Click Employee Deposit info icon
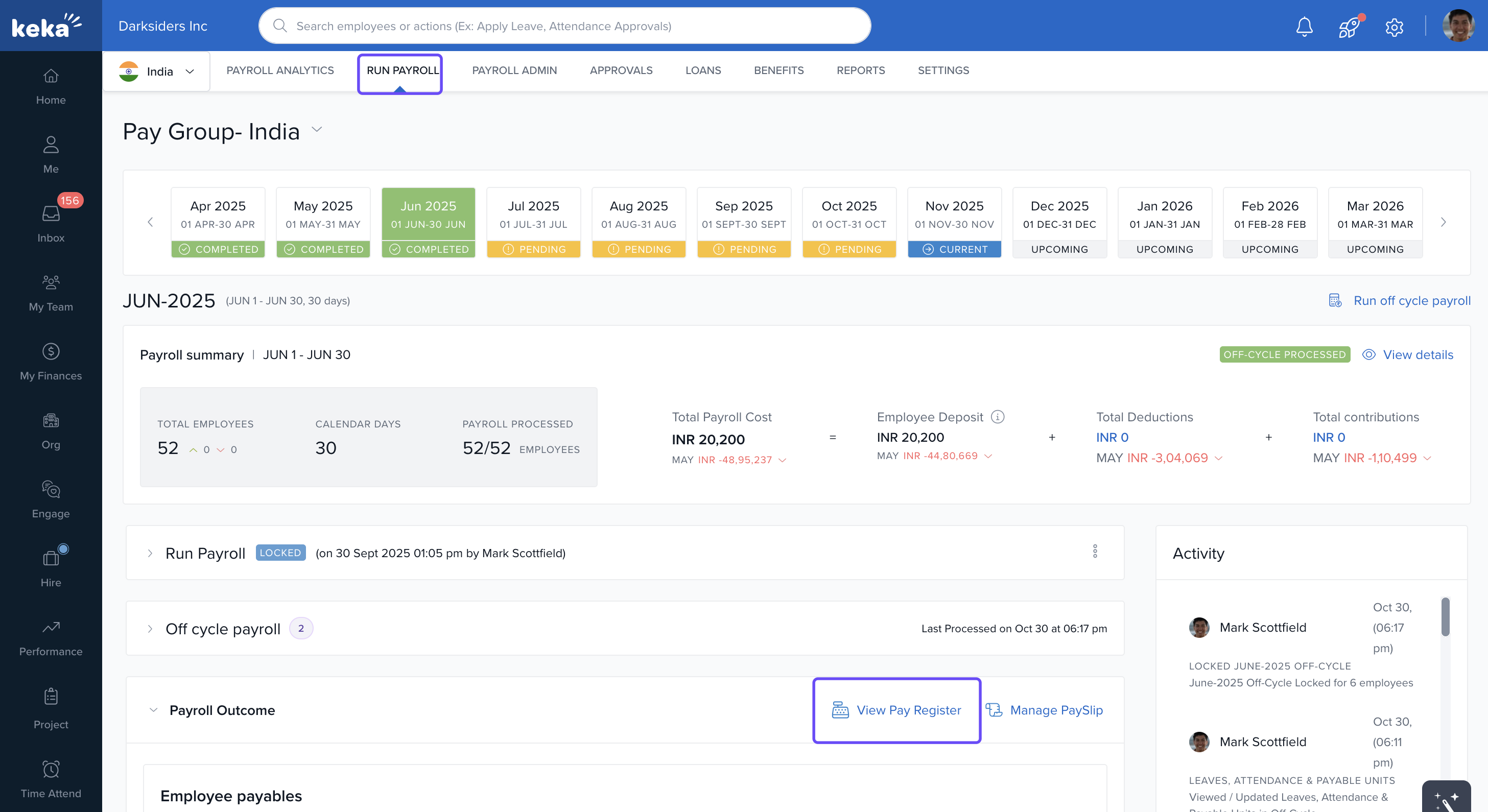Image resolution: width=1488 pixels, height=812 pixels. point(998,416)
